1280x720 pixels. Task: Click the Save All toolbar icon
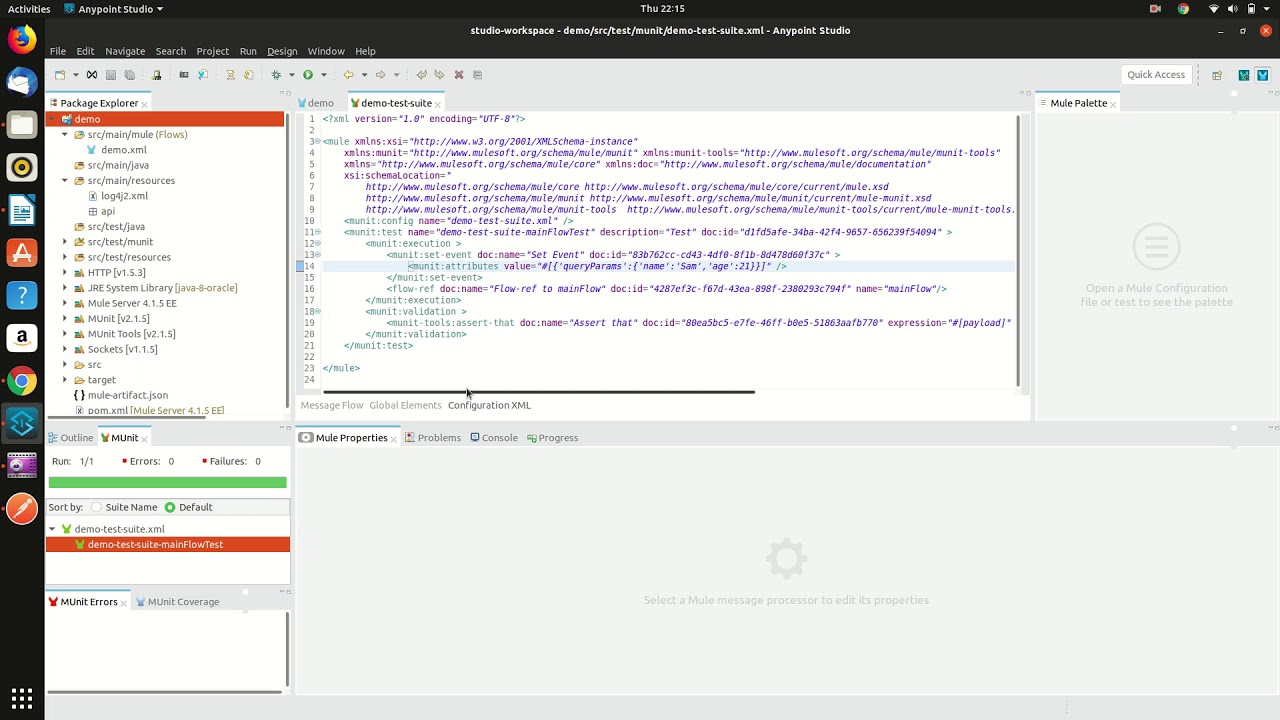coord(129,75)
